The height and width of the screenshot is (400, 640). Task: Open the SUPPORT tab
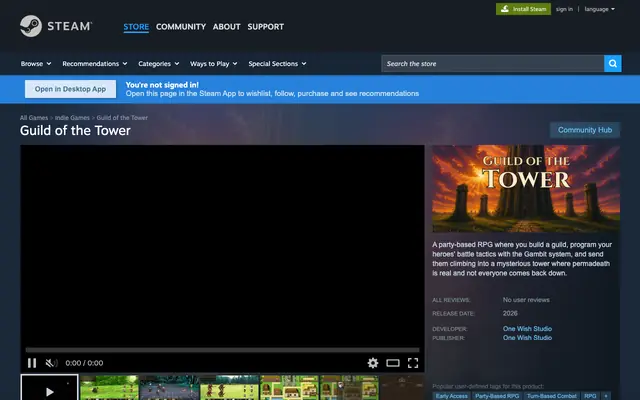click(x=265, y=27)
